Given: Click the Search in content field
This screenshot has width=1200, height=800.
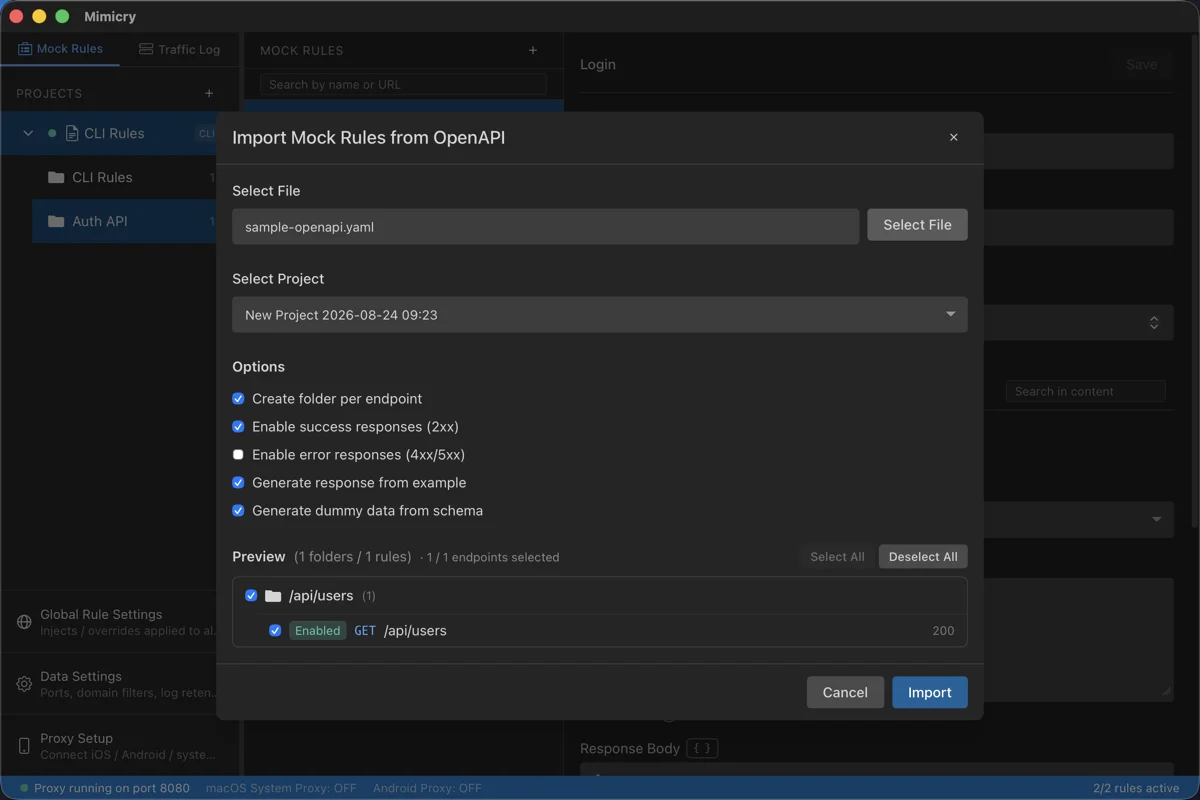Looking at the screenshot, I should coord(1085,391).
